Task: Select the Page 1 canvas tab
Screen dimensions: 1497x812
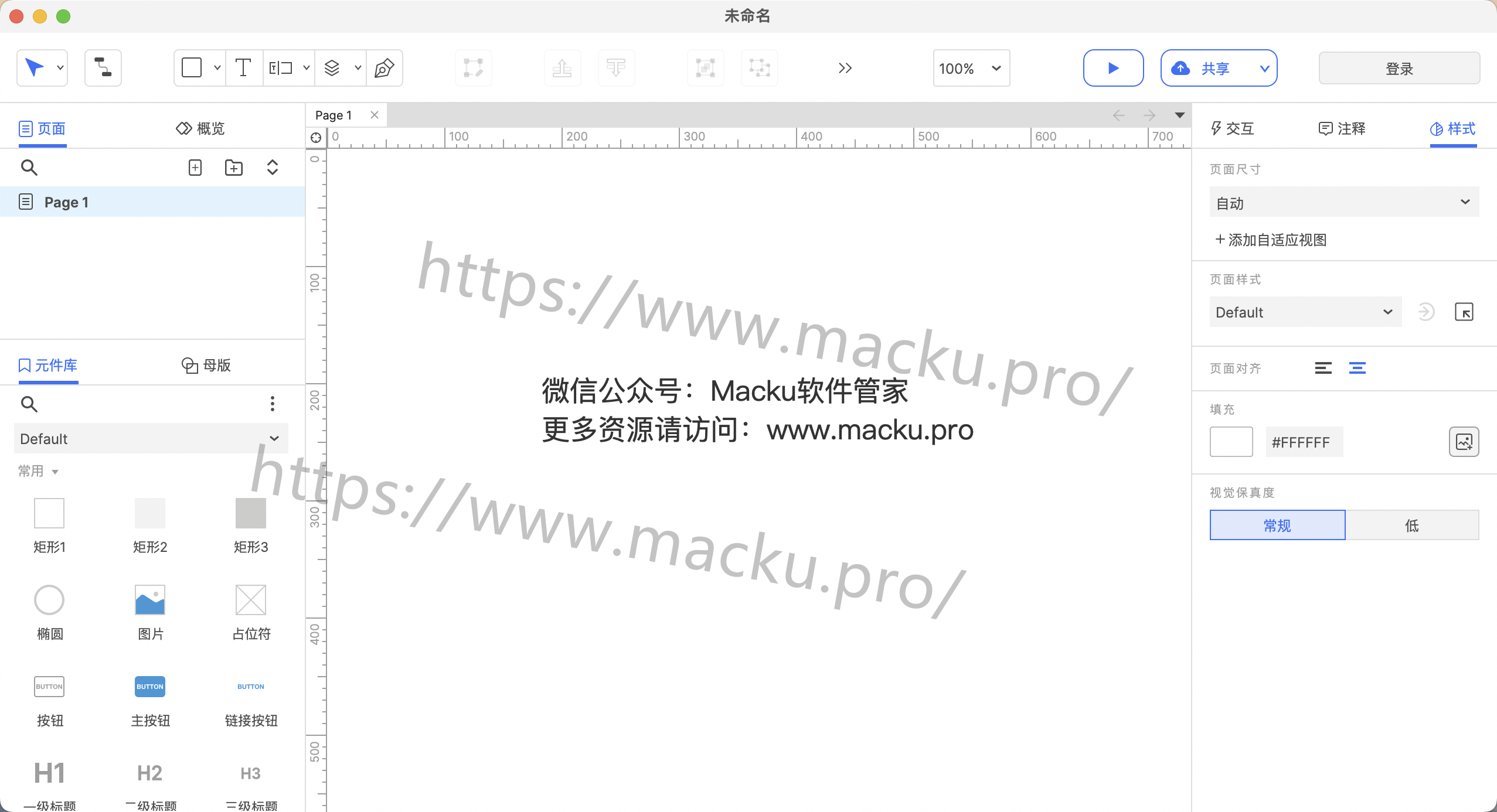Action: click(x=334, y=115)
